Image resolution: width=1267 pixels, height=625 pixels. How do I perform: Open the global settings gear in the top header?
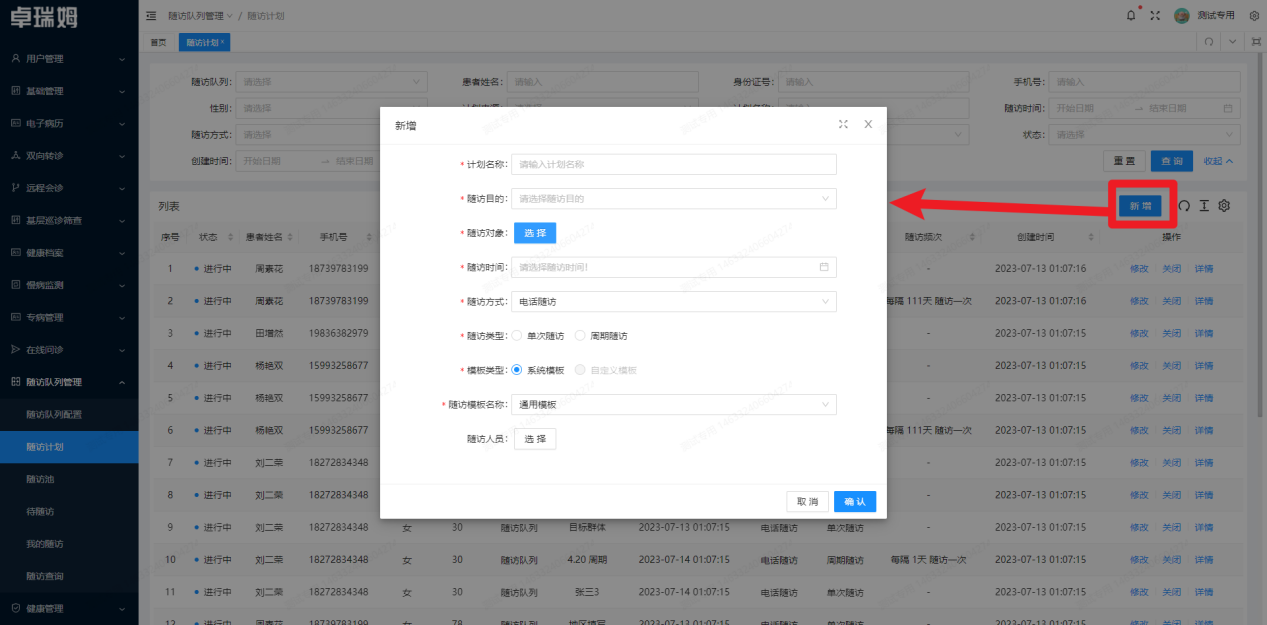point(1254,16)
